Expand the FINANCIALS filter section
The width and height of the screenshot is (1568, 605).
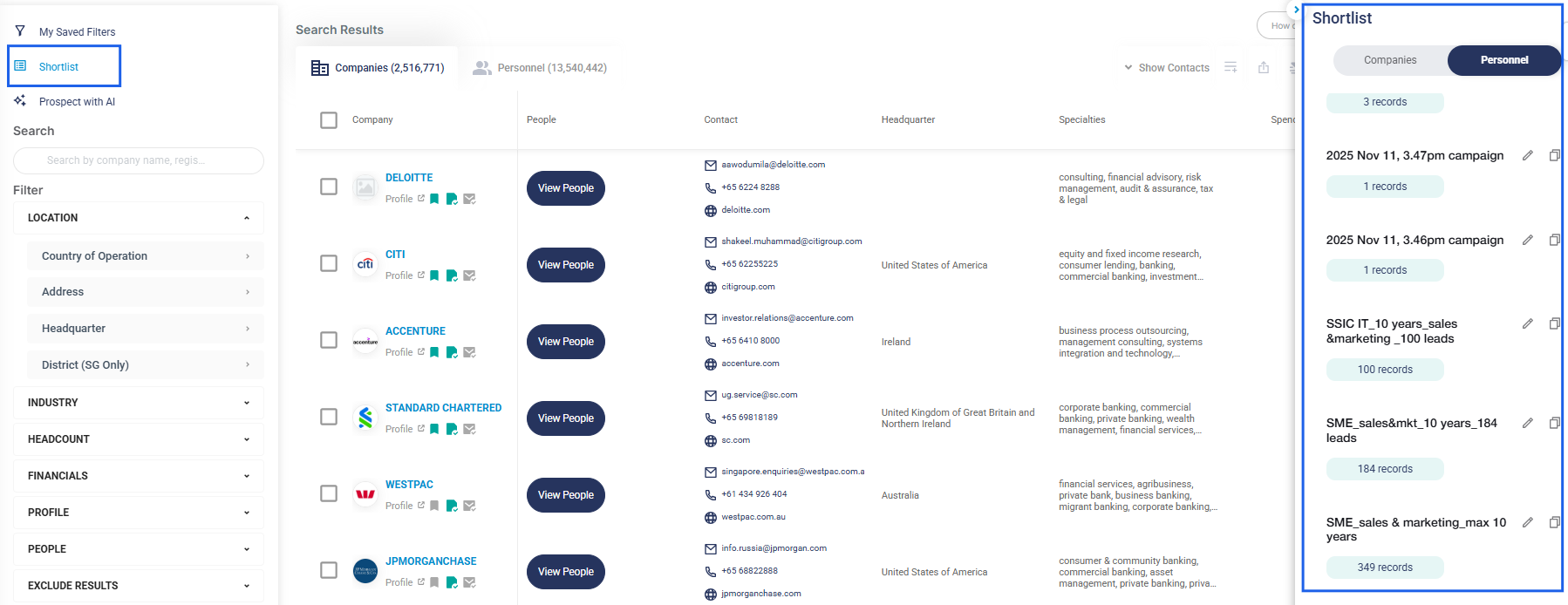pyautogui.click(x=139, y=476)
